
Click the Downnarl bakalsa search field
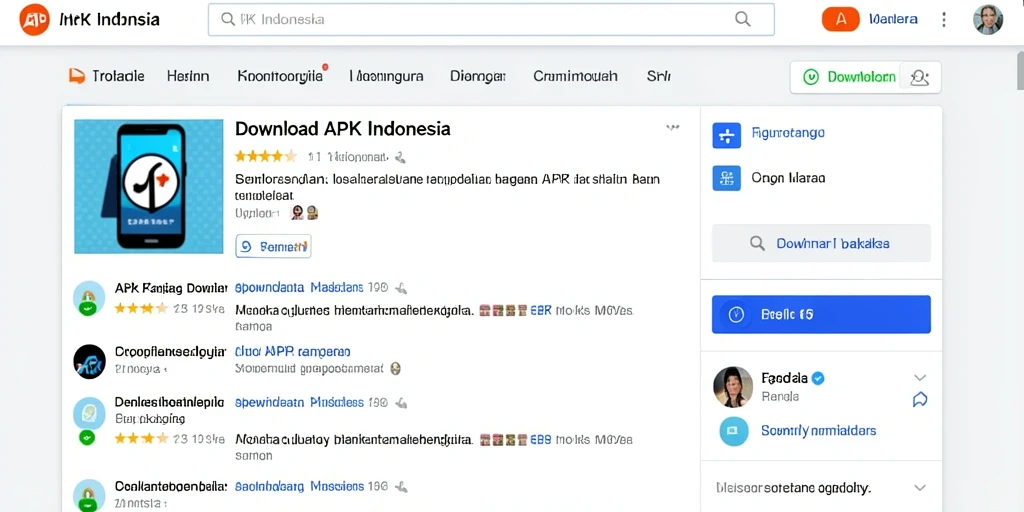pyautogui.click(x=821, y=243)
